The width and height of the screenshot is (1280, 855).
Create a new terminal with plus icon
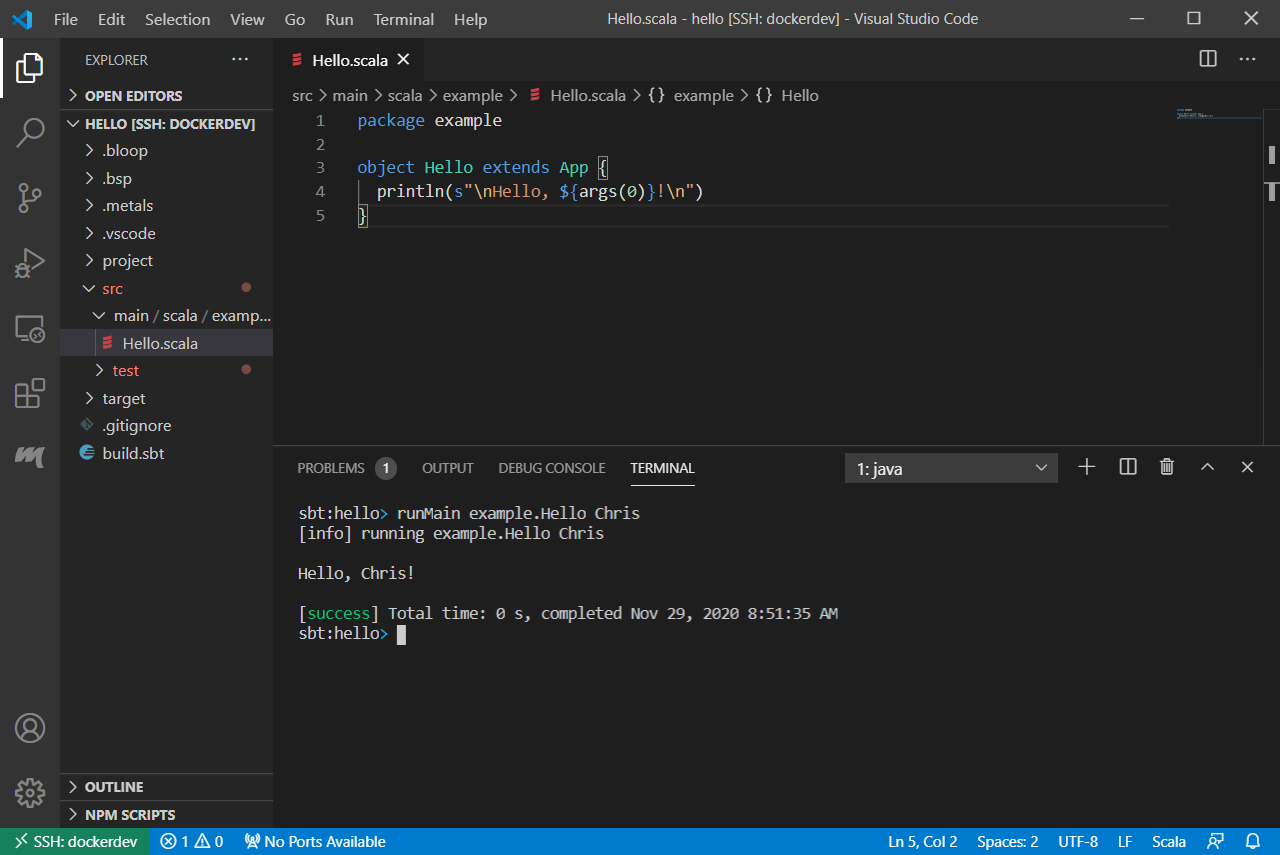[x=1087, y=467]
